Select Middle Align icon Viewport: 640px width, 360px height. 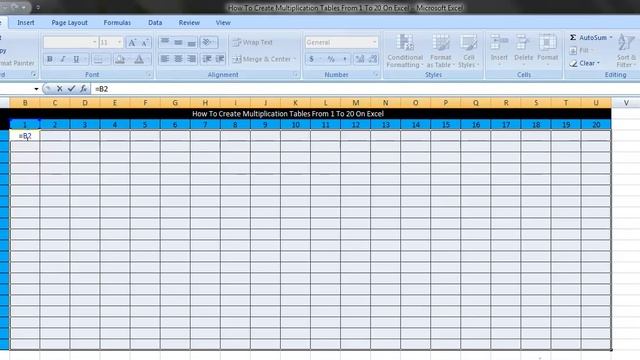tap(178, 42)
